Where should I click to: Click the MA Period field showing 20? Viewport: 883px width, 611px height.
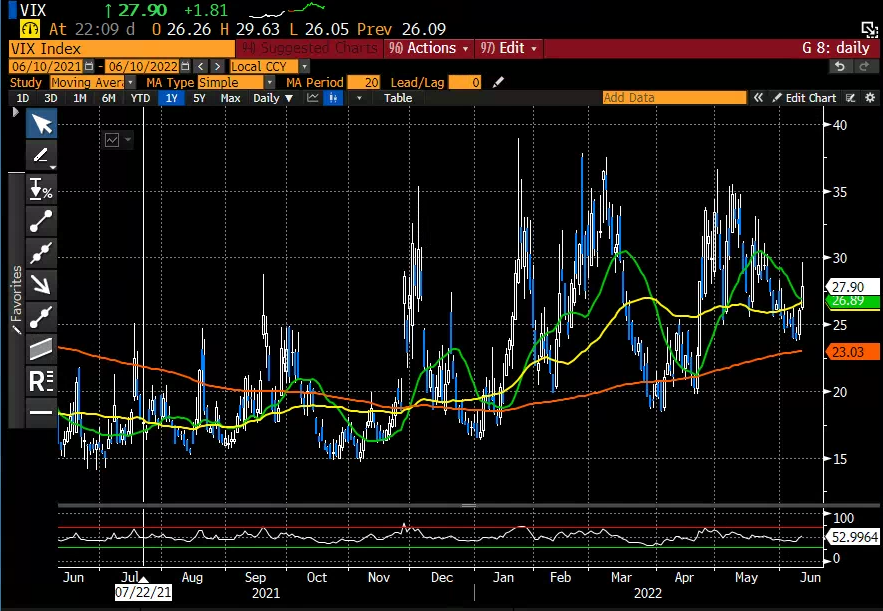click(364, 82)
